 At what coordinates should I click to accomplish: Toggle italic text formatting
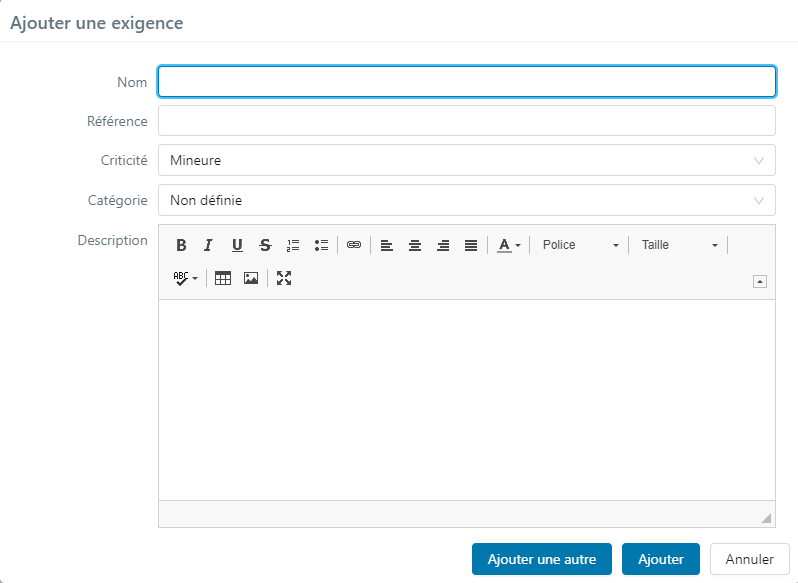209,245
